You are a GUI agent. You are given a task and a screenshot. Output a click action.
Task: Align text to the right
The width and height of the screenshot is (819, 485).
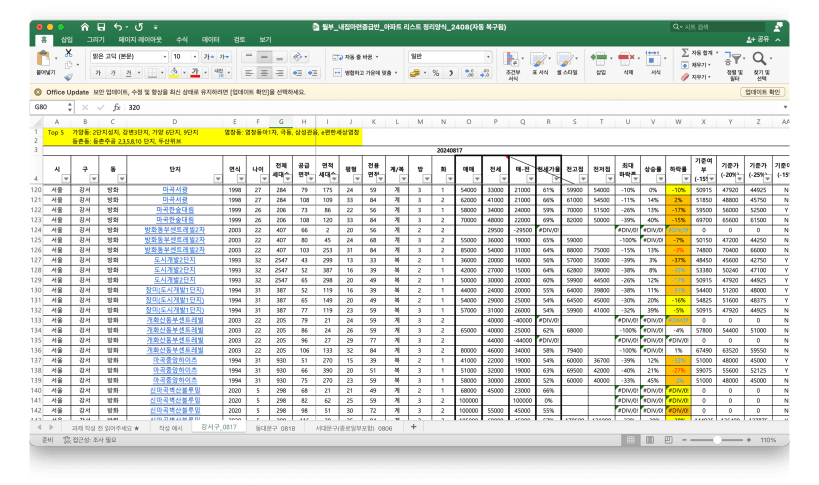[x=280, y=73]
